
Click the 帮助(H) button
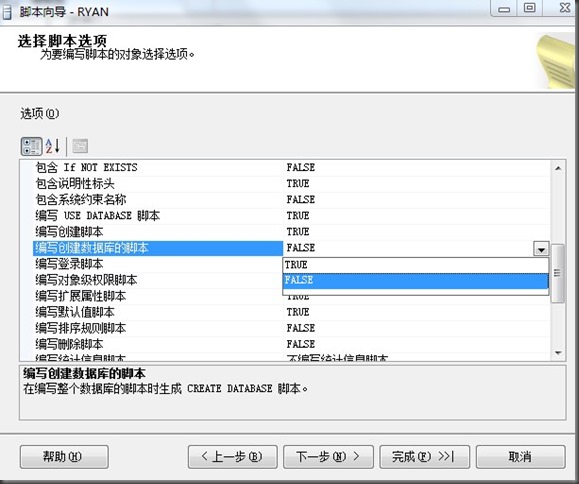click(x=64, y=457)
